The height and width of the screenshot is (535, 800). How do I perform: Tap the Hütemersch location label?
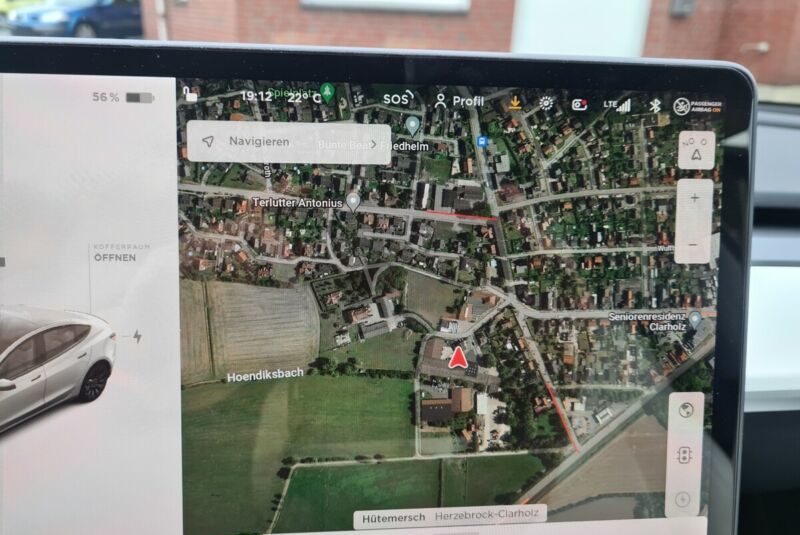(393, 518)
